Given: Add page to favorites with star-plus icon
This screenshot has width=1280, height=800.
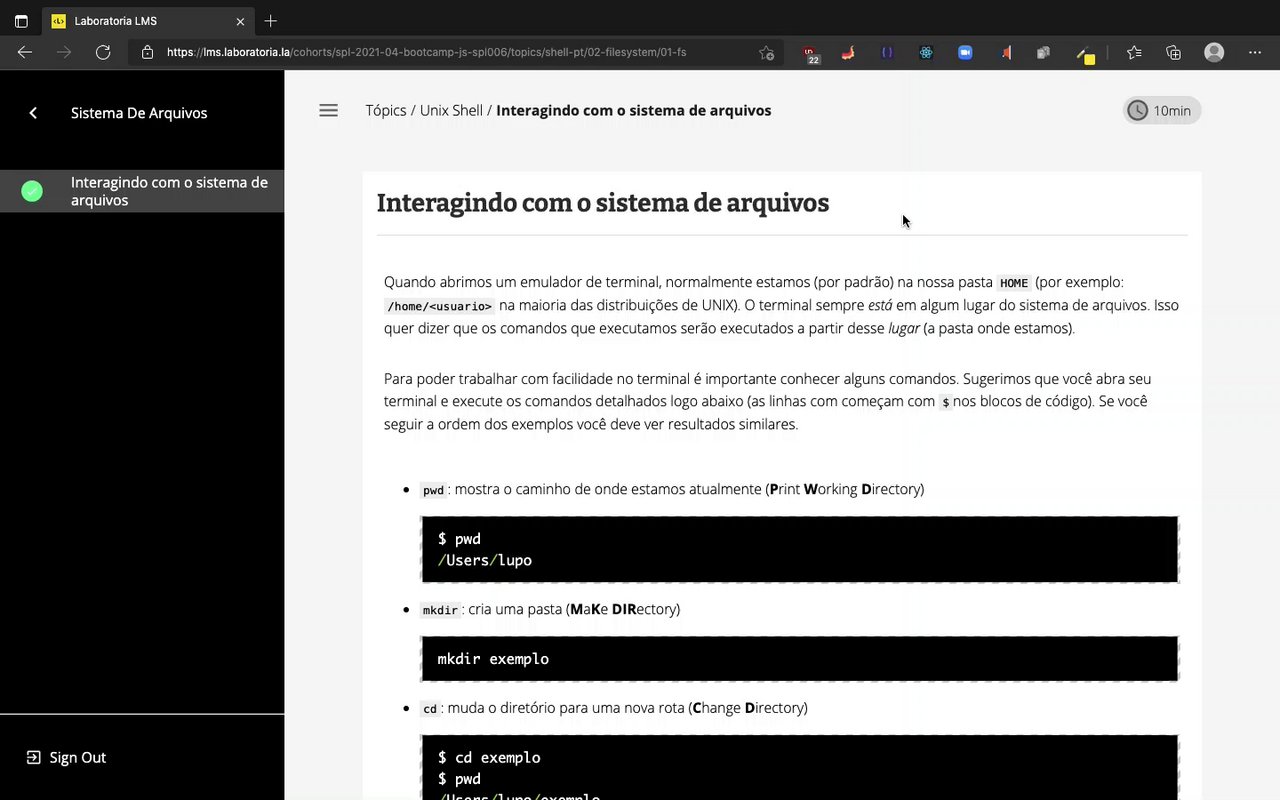Looking at the screenshot, I should click(767, 52).
